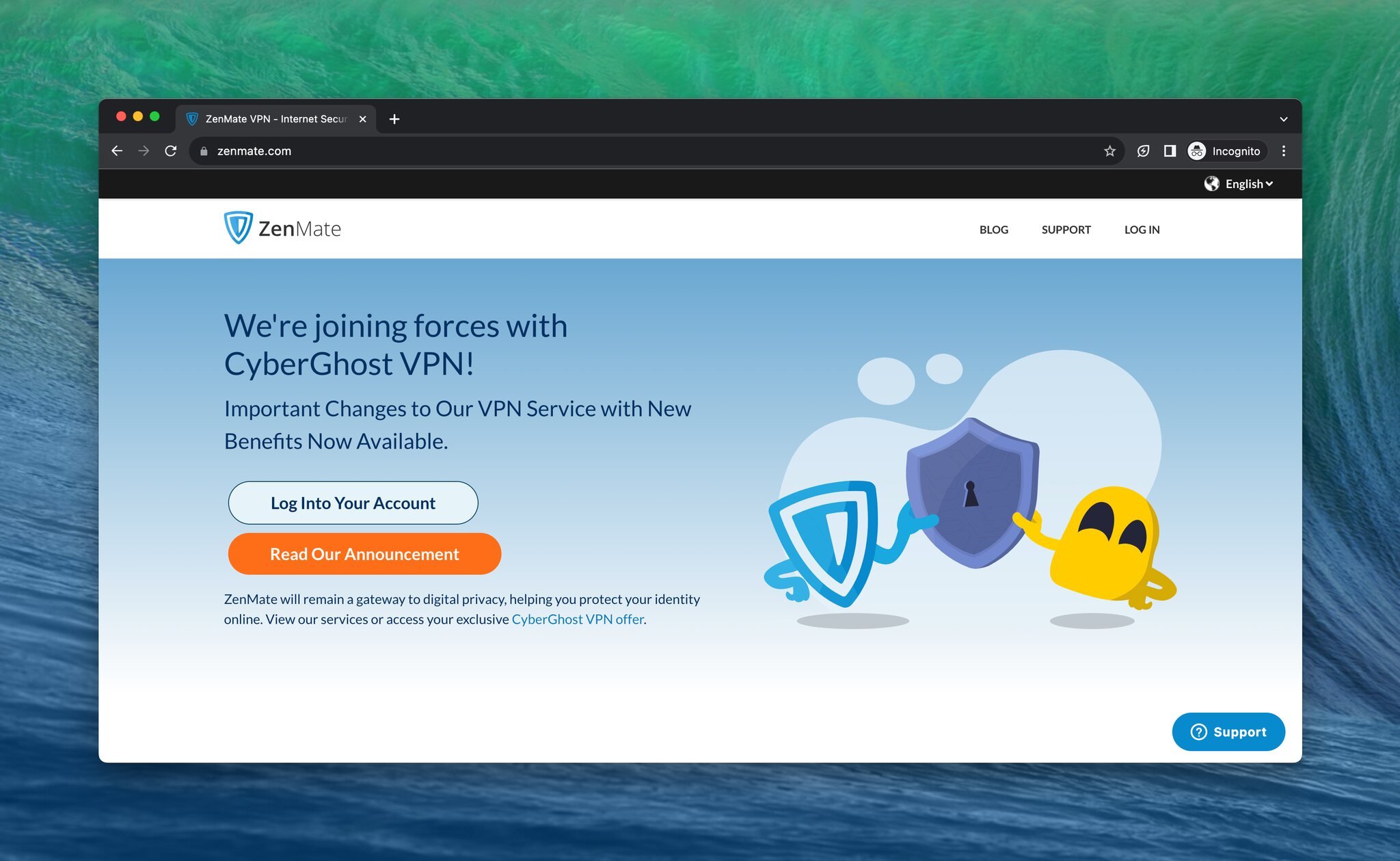The width and height of the screenshot is (1400, 861).
Task: Go back using the browser back arrow
Action: pos(117,151)
